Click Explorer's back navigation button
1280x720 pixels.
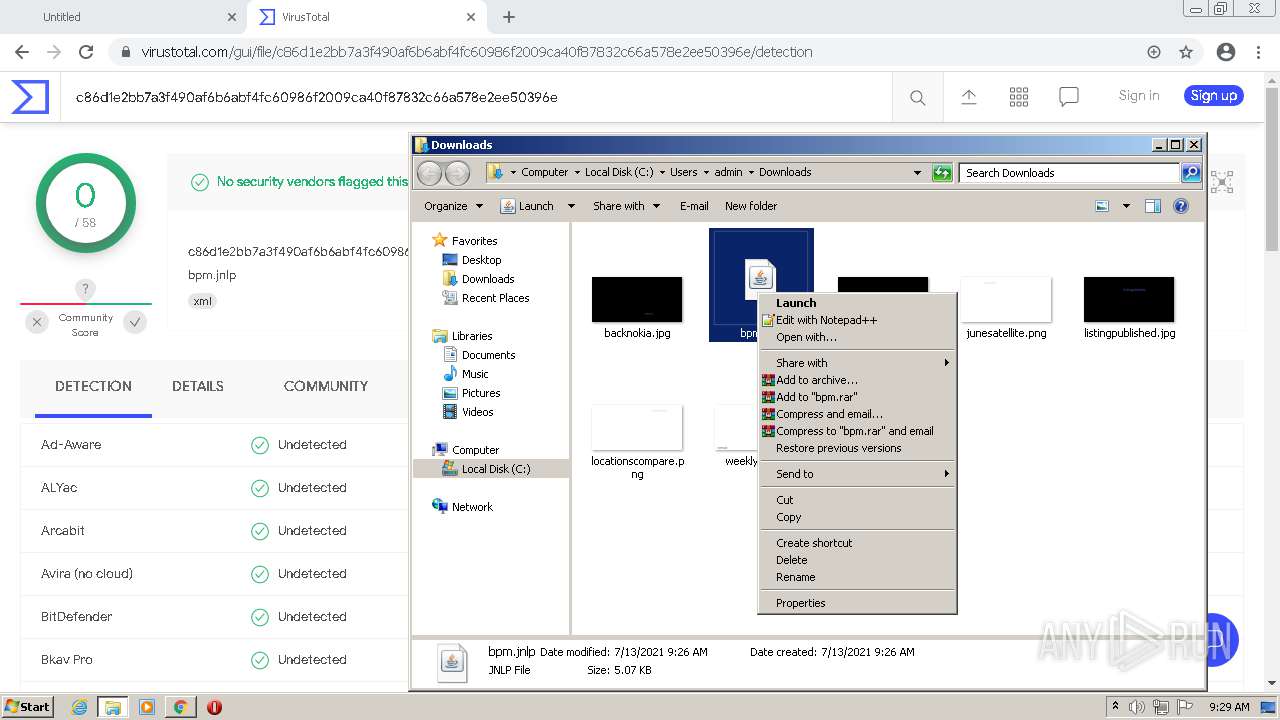click(429, 173)
